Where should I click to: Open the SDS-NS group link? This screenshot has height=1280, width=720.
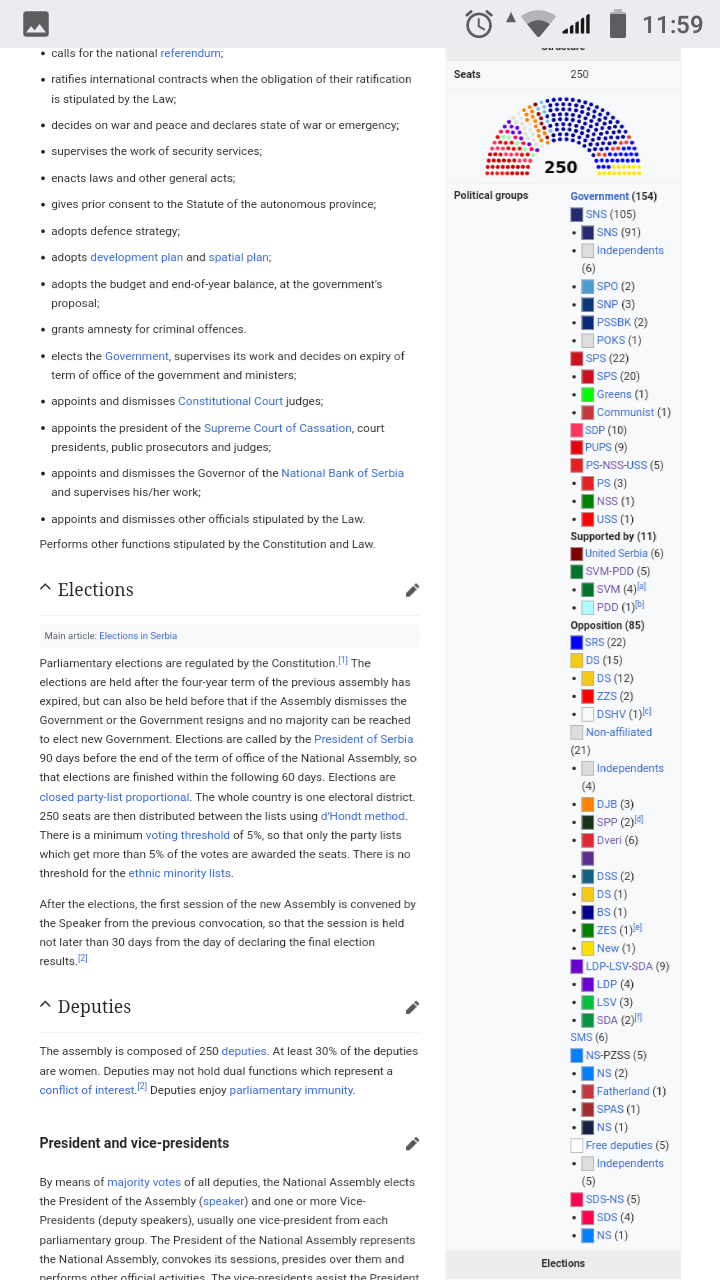[605, 1199]
